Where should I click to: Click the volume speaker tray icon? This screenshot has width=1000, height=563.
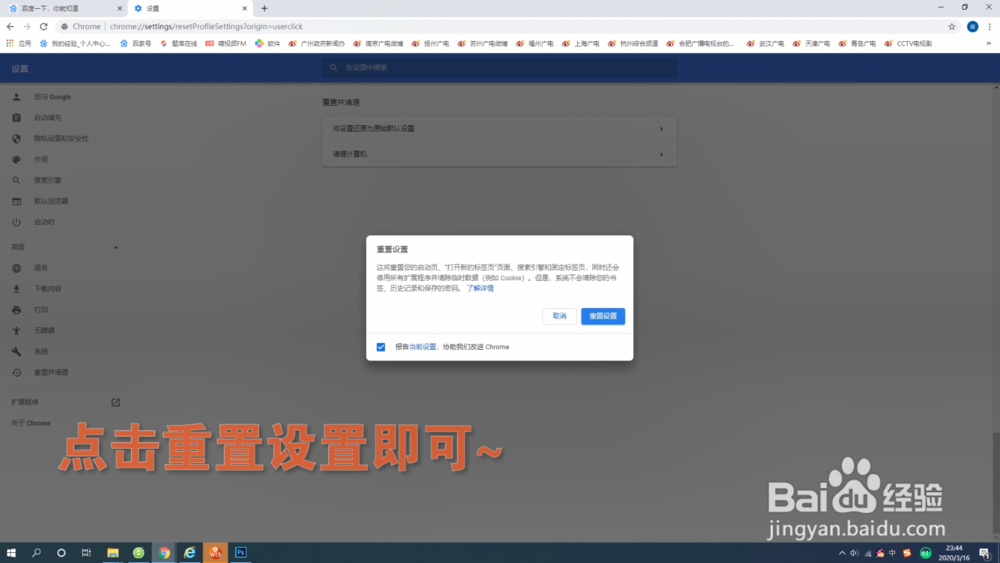coord(855,553)
